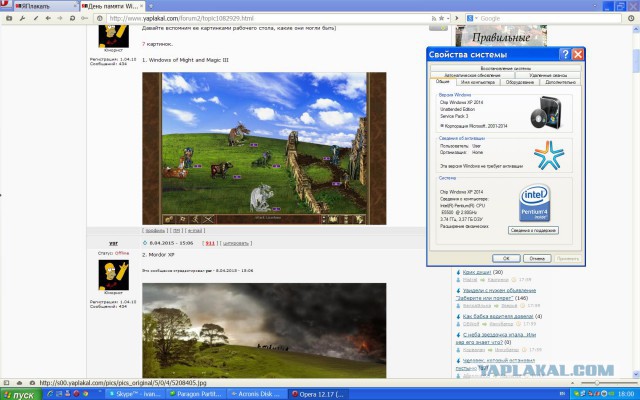
Task: Click OK in the system properties dialog
Action: click(506, 258)
